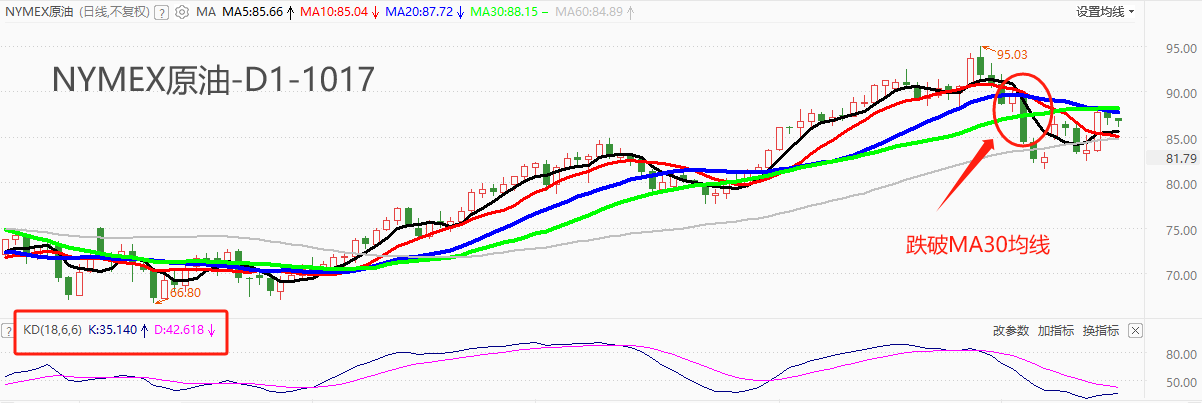Click the red down arrow next to MA10:85.04
Screen dimensions: 1202x403
point(374,13)
